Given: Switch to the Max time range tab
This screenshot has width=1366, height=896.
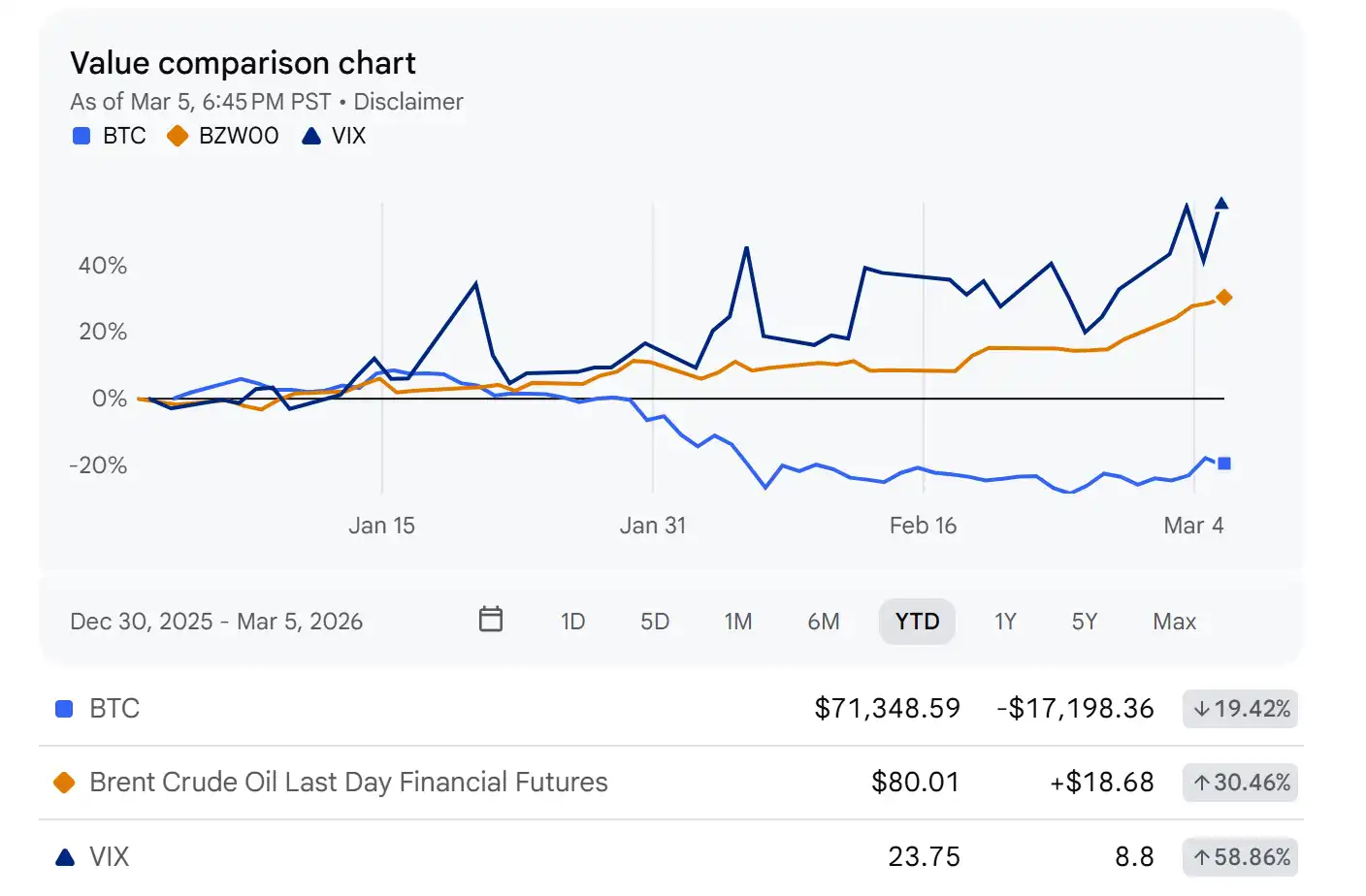Looking at the screenshot, I should (1175, 621).
